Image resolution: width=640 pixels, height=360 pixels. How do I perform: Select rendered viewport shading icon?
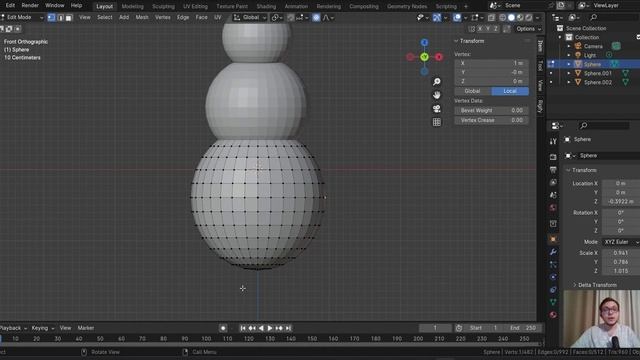(529, 18)
